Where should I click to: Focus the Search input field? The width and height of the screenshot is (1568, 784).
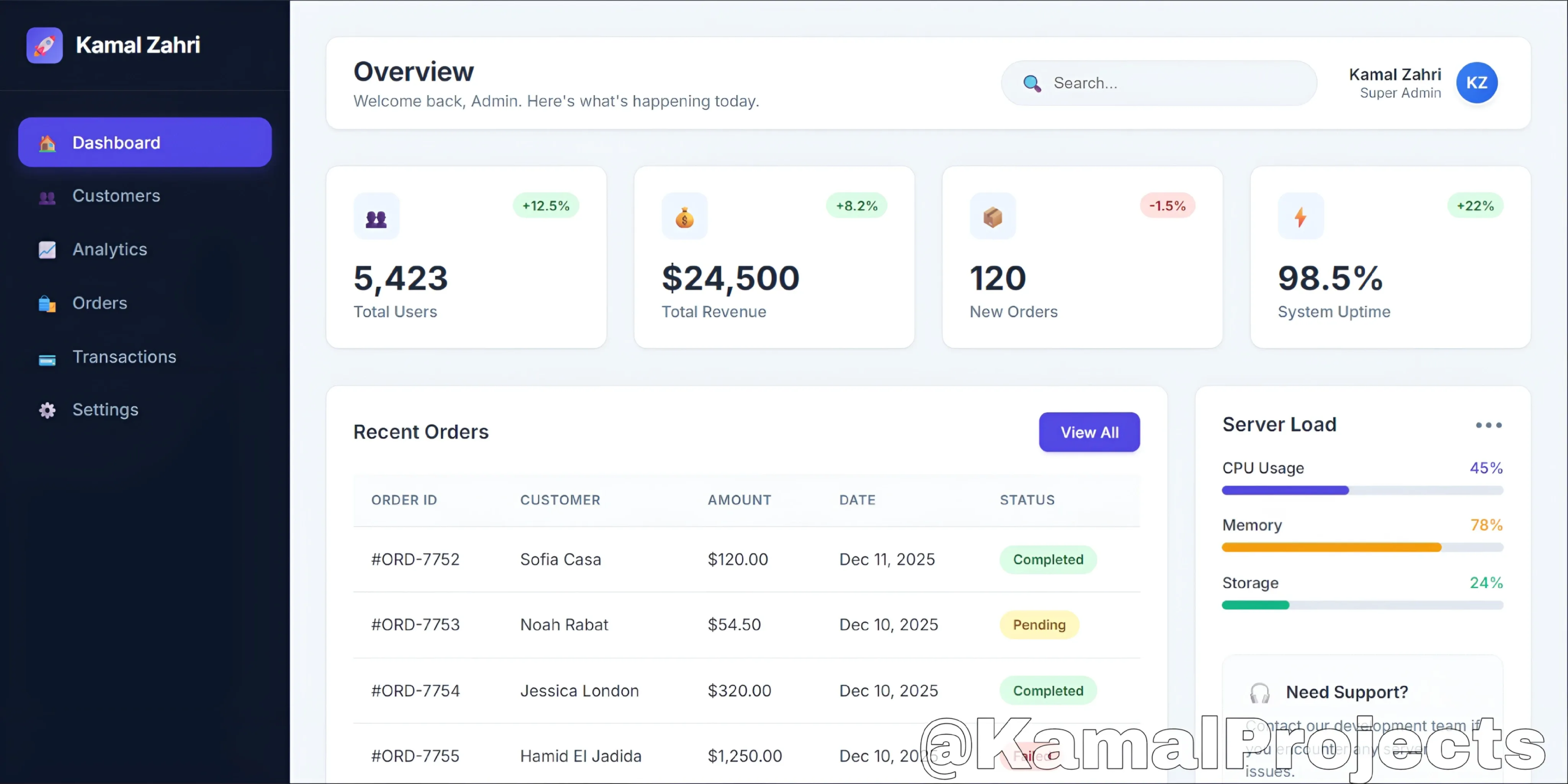click(1175, 83)
